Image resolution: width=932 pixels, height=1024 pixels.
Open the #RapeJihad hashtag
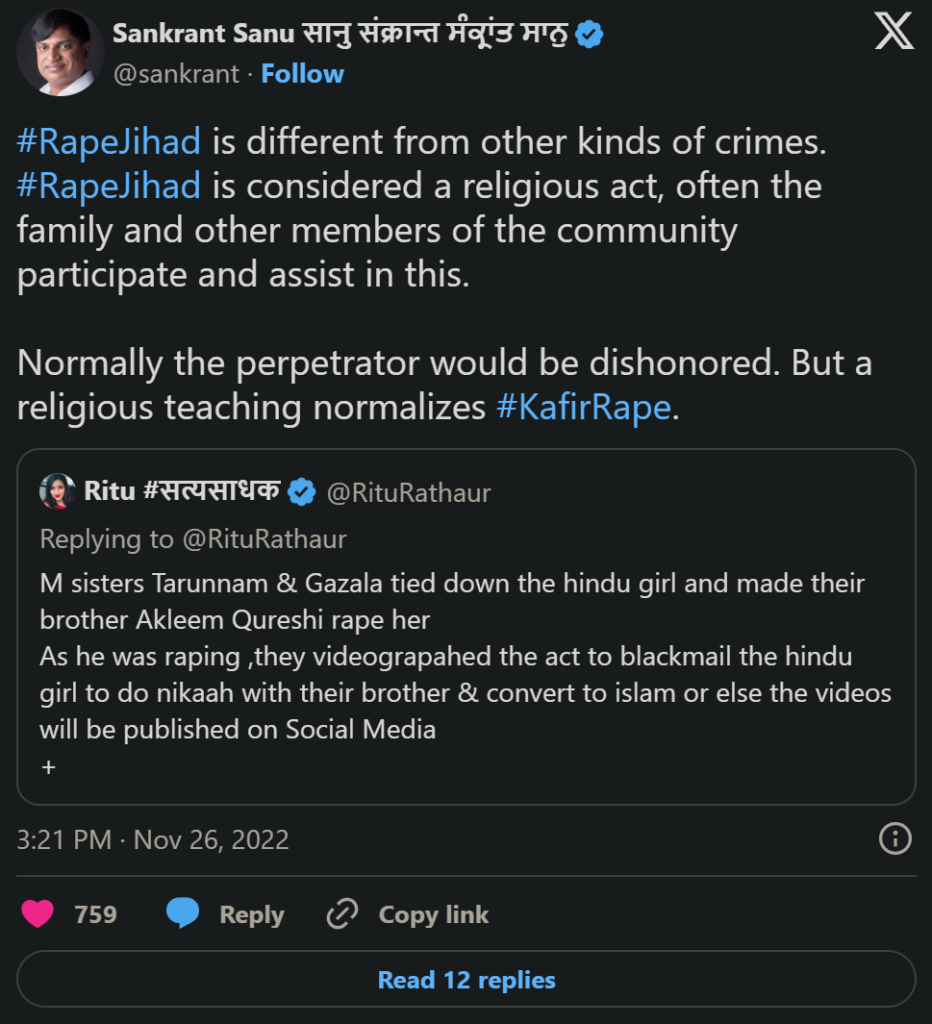106,142
